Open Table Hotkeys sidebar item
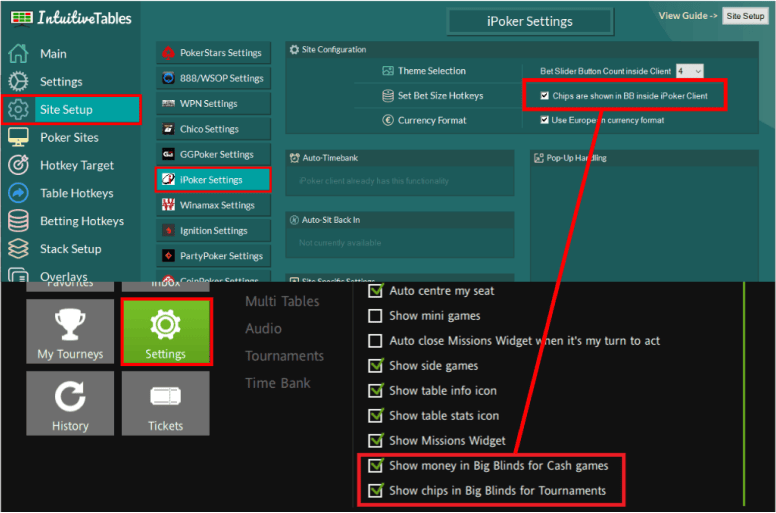This screenshot has width=776, height=513. (x=77, y=193)
